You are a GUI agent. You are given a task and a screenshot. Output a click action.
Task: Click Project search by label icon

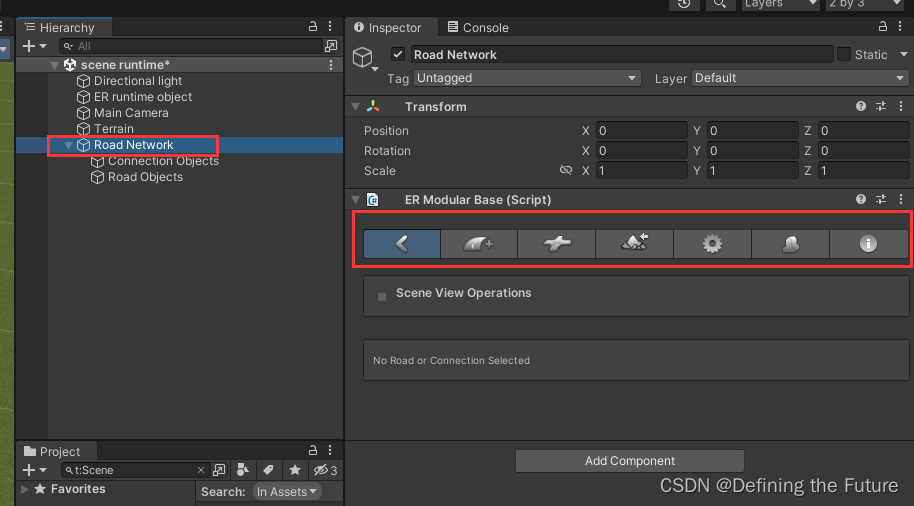269,470
